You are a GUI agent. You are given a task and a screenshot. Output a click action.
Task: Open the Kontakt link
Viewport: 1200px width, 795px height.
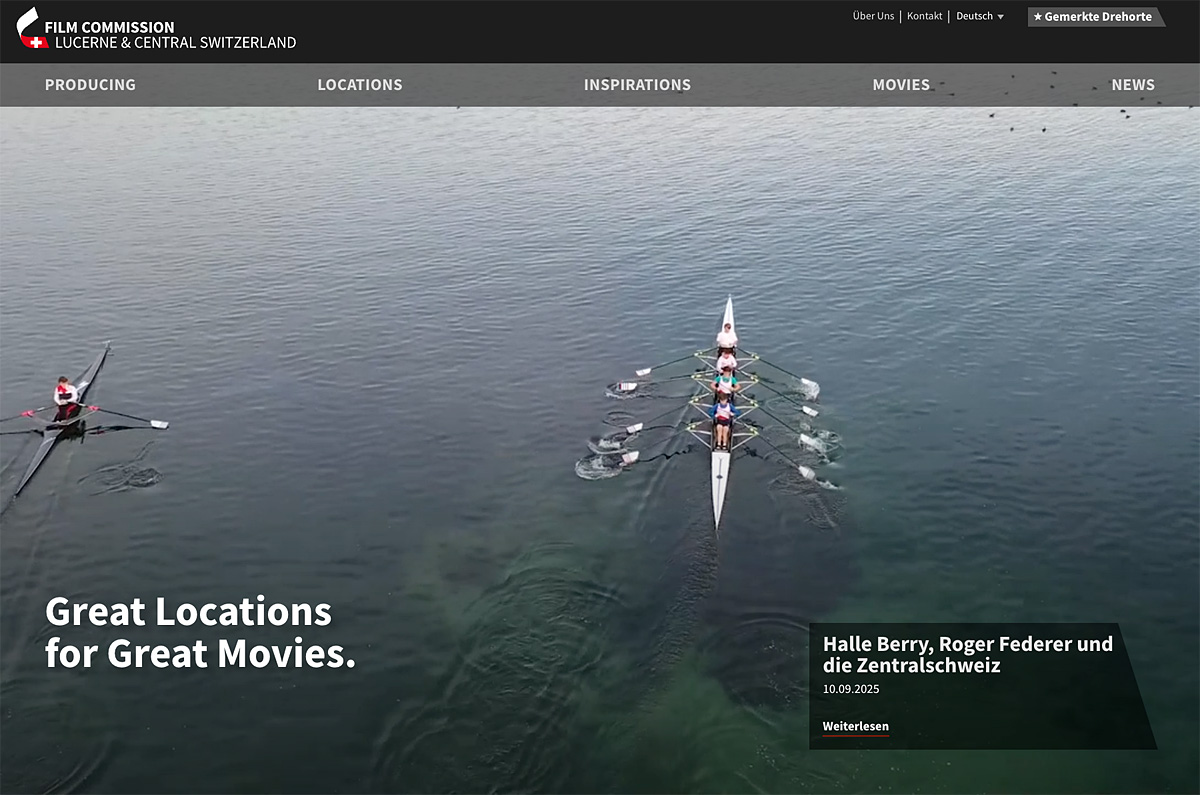925,16
